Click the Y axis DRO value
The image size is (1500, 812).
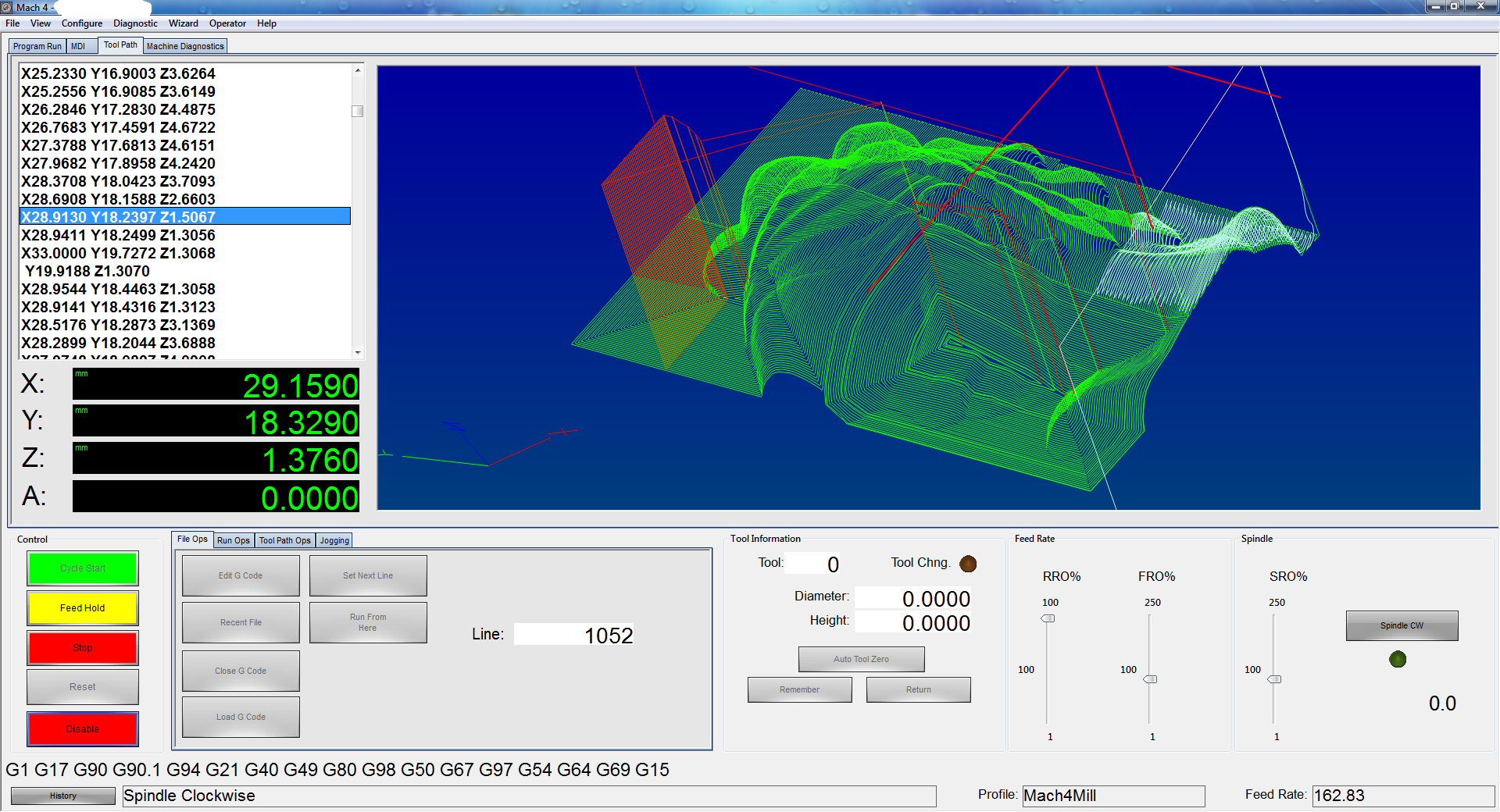(216, 422)
